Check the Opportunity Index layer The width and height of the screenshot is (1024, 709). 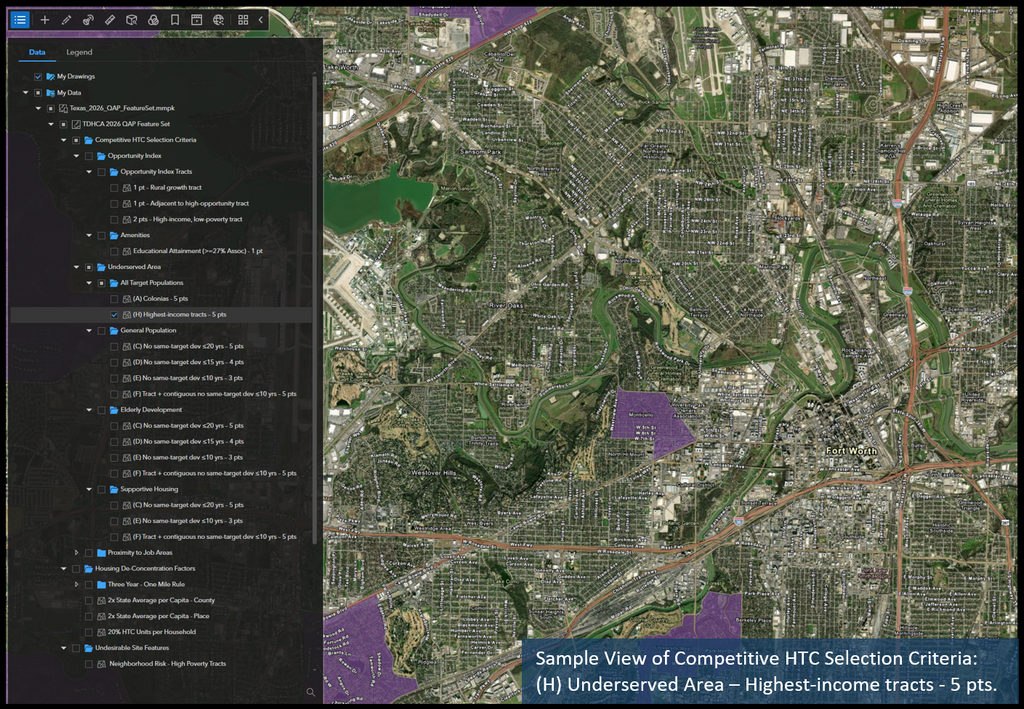coord(88,155)
